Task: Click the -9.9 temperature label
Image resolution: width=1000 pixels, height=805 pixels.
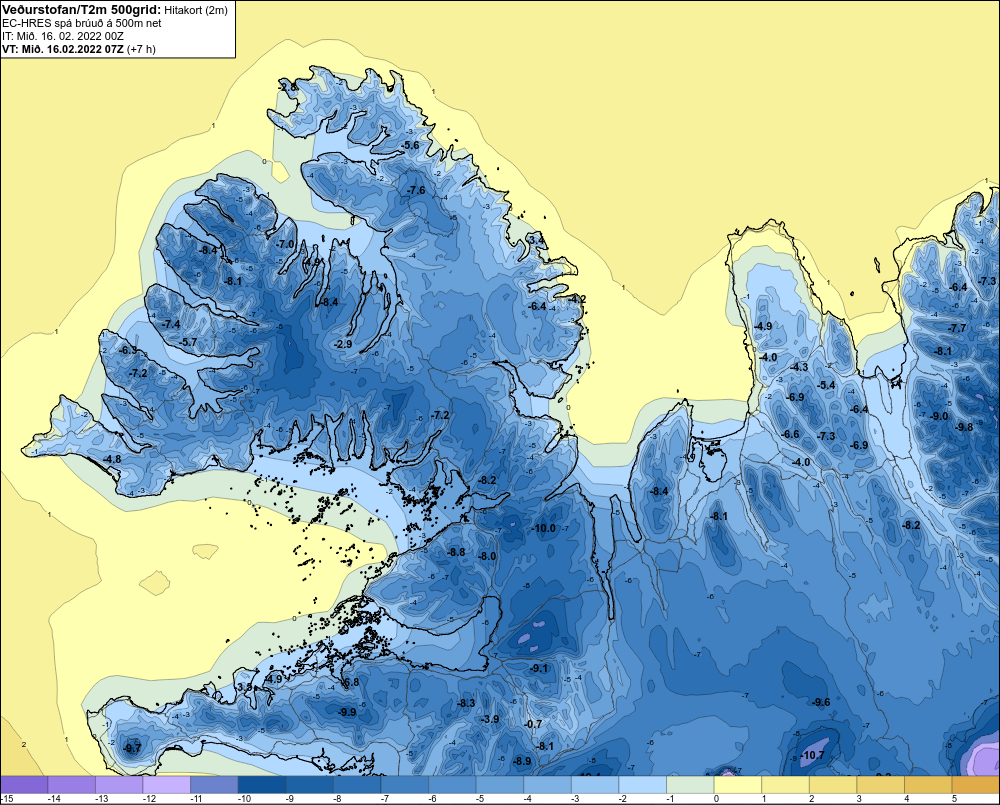Action: [x=348, y=712]
